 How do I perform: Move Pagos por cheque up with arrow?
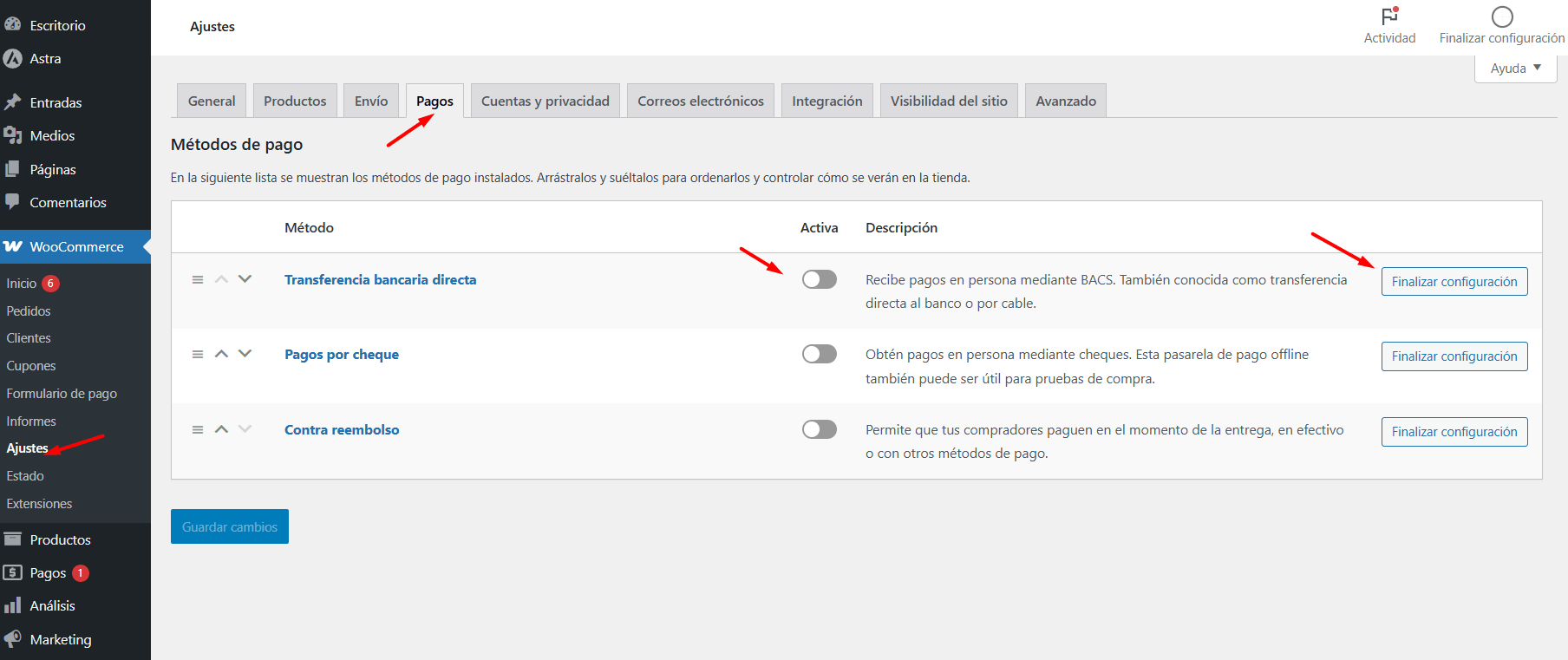[x=221, y=354]
